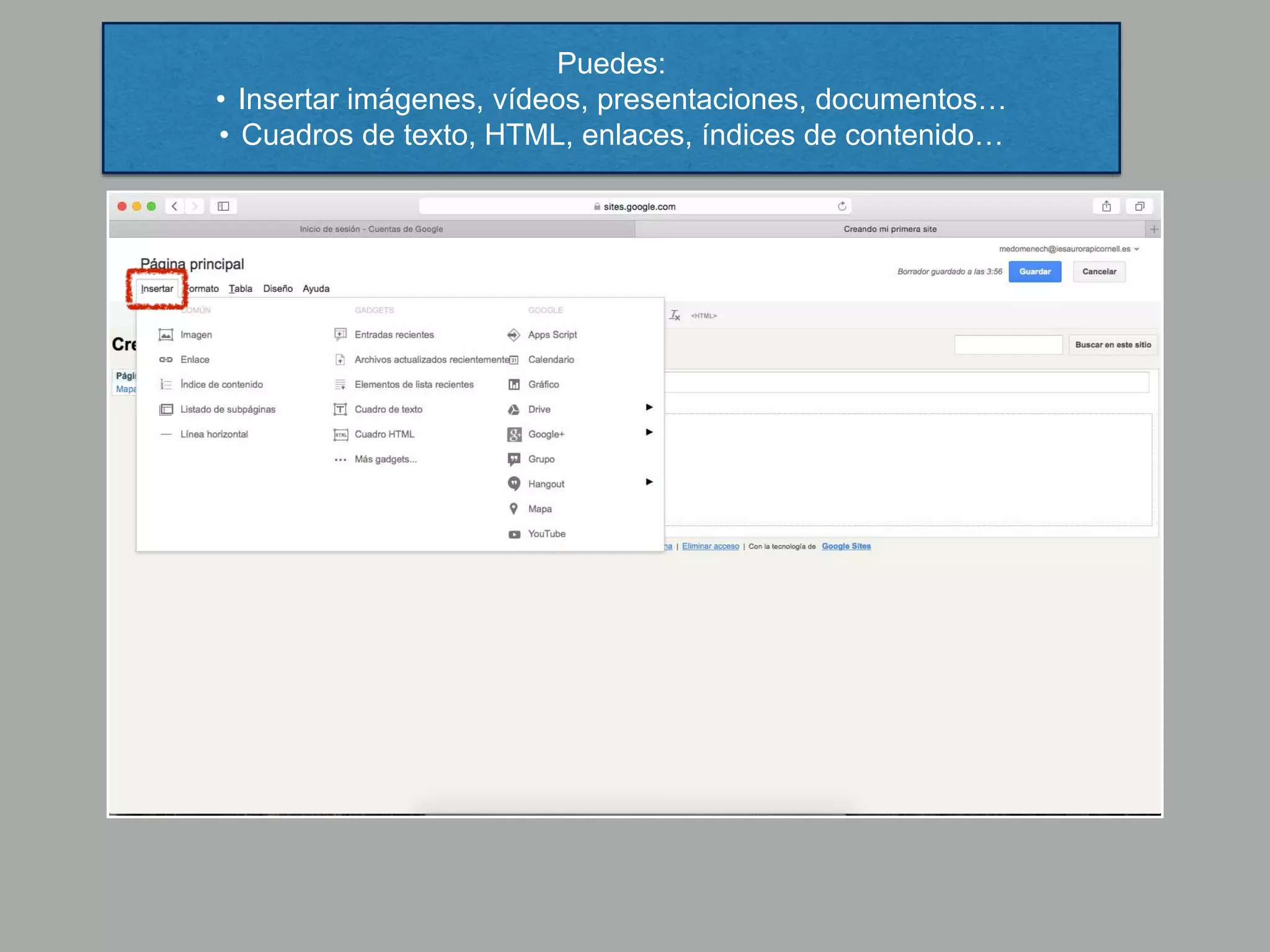This screenshot has height=952, width=1270.
Task: Click the Calendario icon
Action: tap(513, 360)
